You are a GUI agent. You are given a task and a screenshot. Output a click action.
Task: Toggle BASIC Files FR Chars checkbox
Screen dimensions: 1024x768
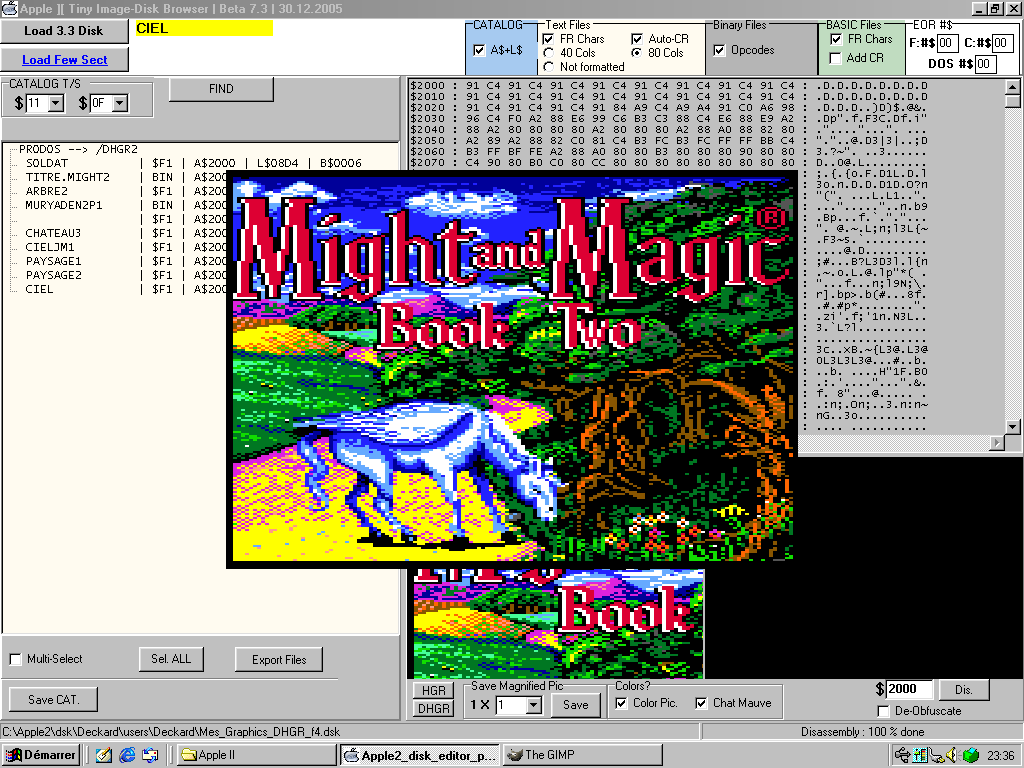point(836,39)
